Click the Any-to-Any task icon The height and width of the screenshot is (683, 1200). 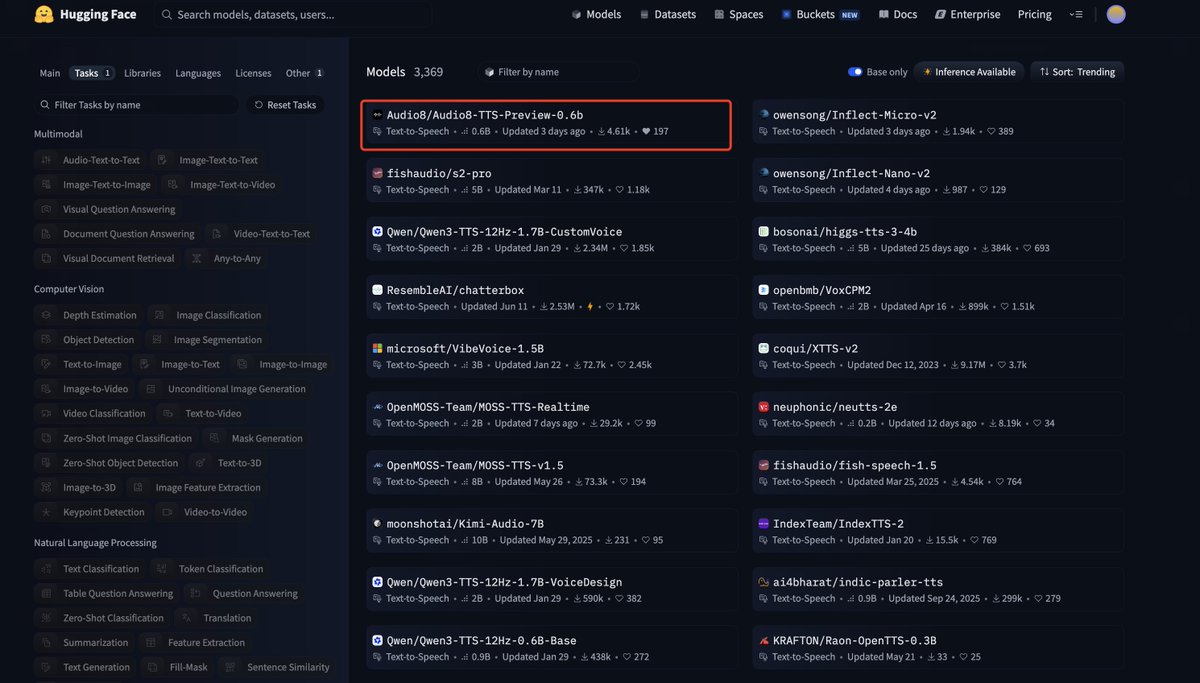[196, 258]
